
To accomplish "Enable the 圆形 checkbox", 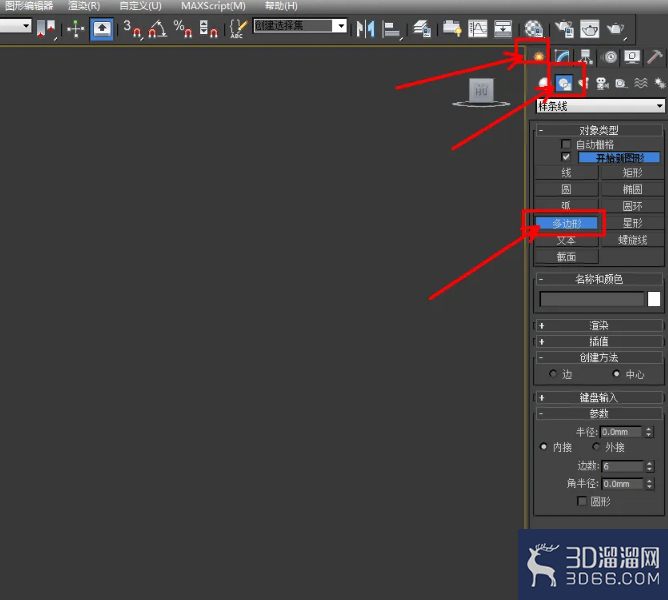I will click(x=582, y=501).
